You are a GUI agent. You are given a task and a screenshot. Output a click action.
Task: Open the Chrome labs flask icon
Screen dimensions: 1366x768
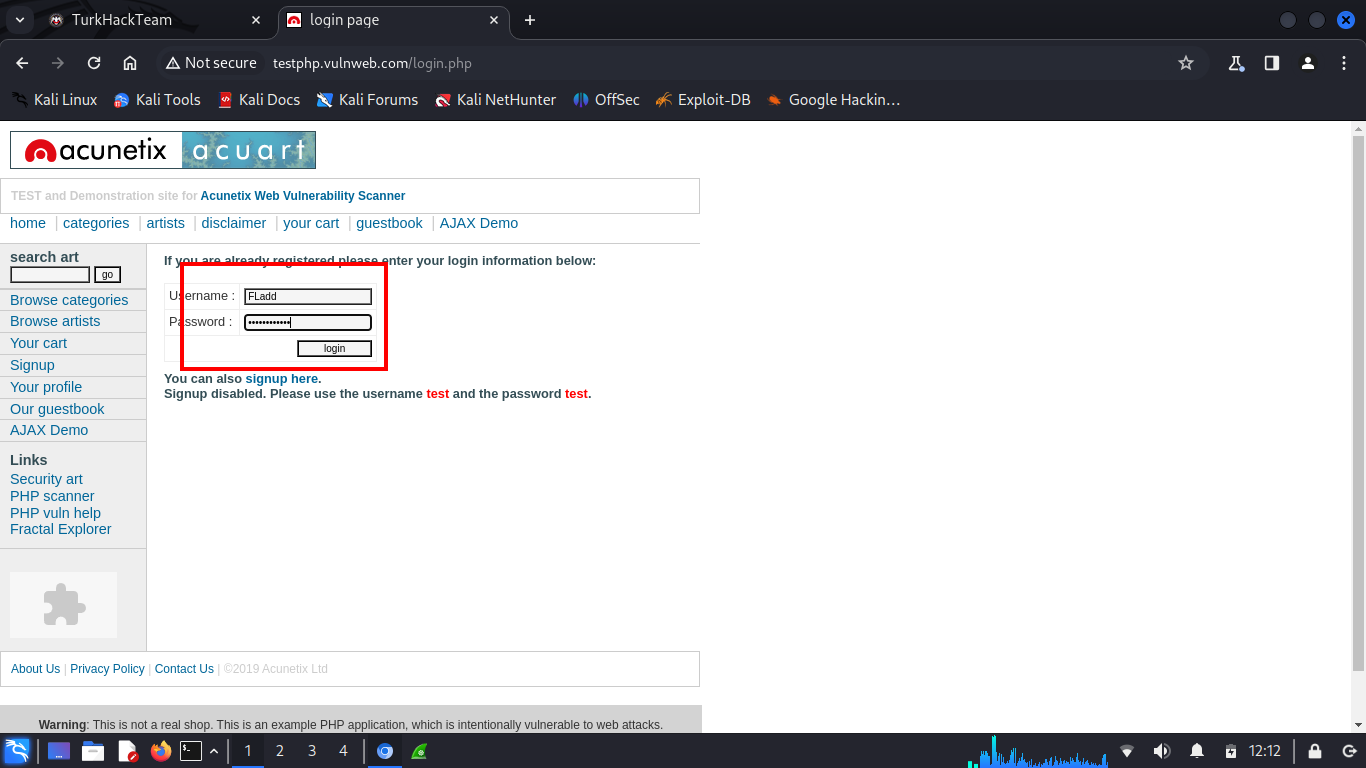(1236, 63)
